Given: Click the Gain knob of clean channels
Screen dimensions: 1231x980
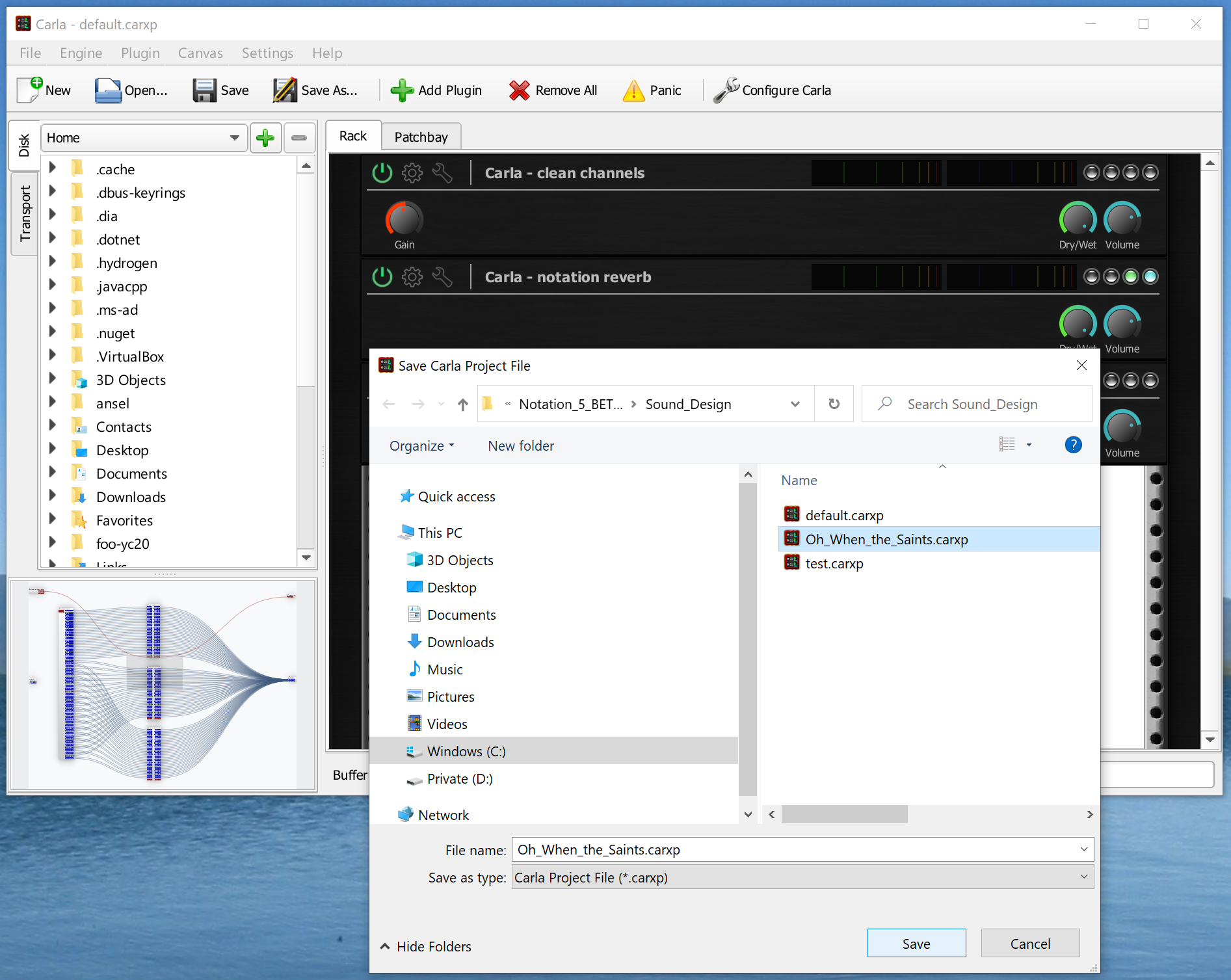Looking at the screenshot, I should pyautogui.click(x=404, y=220).
